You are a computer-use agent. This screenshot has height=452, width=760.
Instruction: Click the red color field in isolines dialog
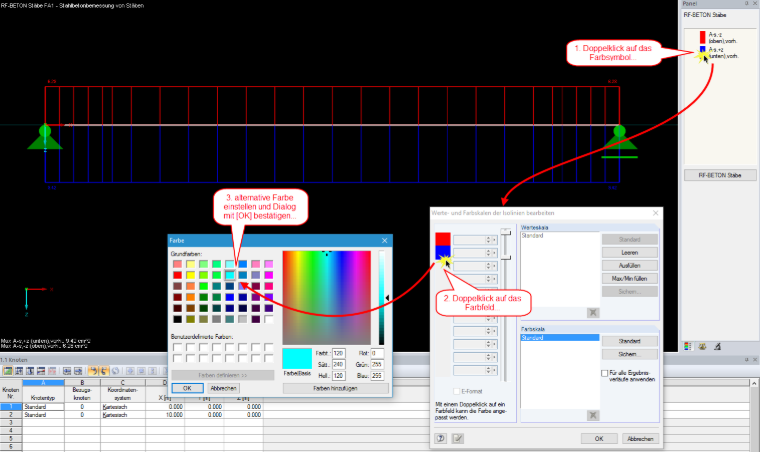tap(443, 239)
